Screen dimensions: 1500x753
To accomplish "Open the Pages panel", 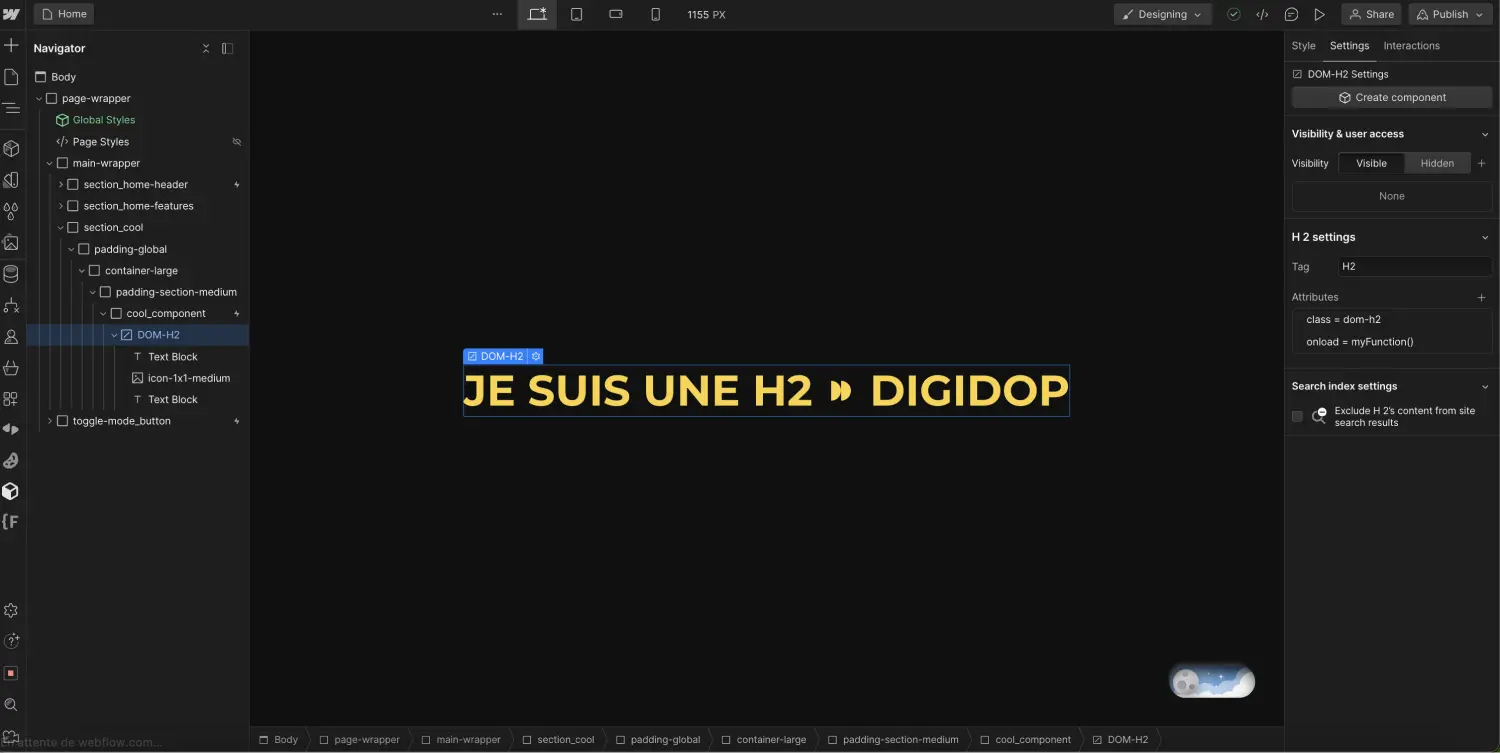I will click(x=14, y=76).
